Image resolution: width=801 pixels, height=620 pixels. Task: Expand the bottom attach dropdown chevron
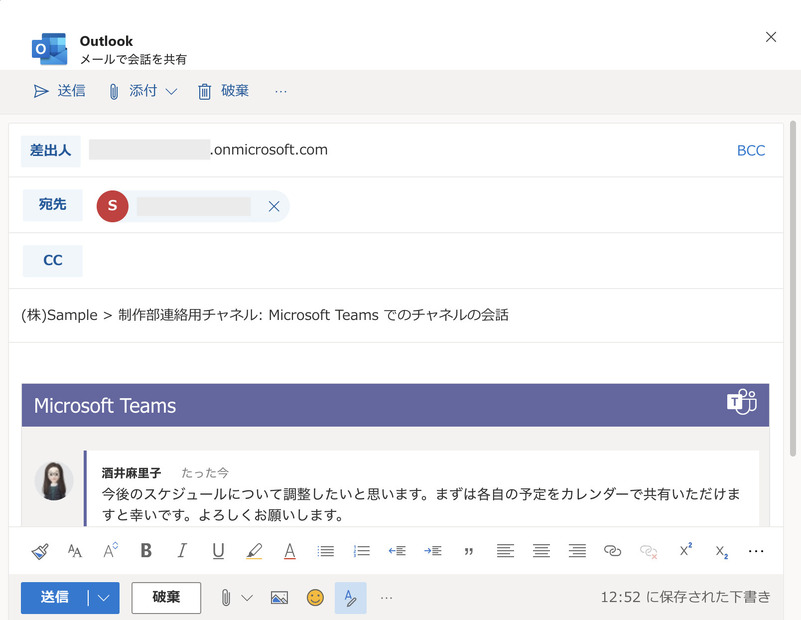[247, 598]
